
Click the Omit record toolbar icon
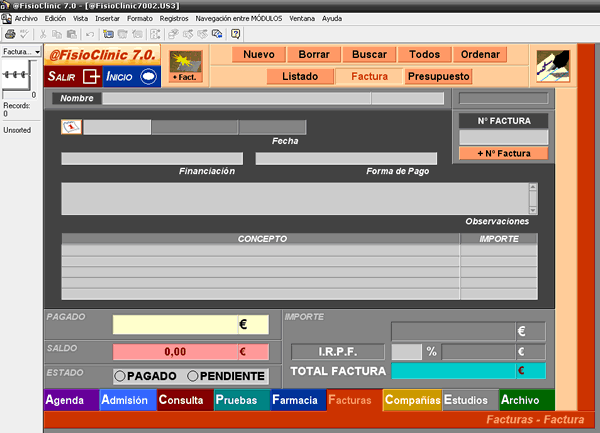click(x=188, y=34)
